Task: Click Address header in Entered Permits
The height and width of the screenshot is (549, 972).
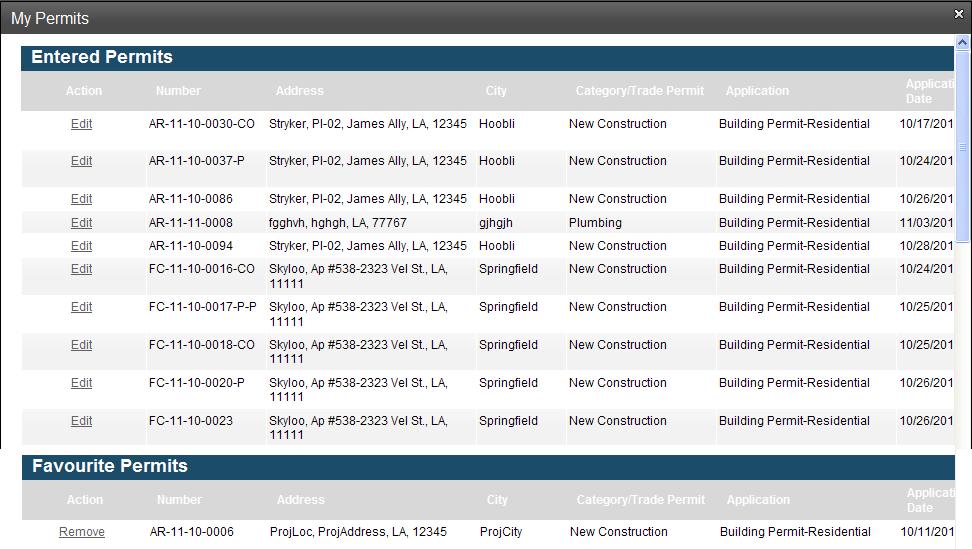Action: 299,91
